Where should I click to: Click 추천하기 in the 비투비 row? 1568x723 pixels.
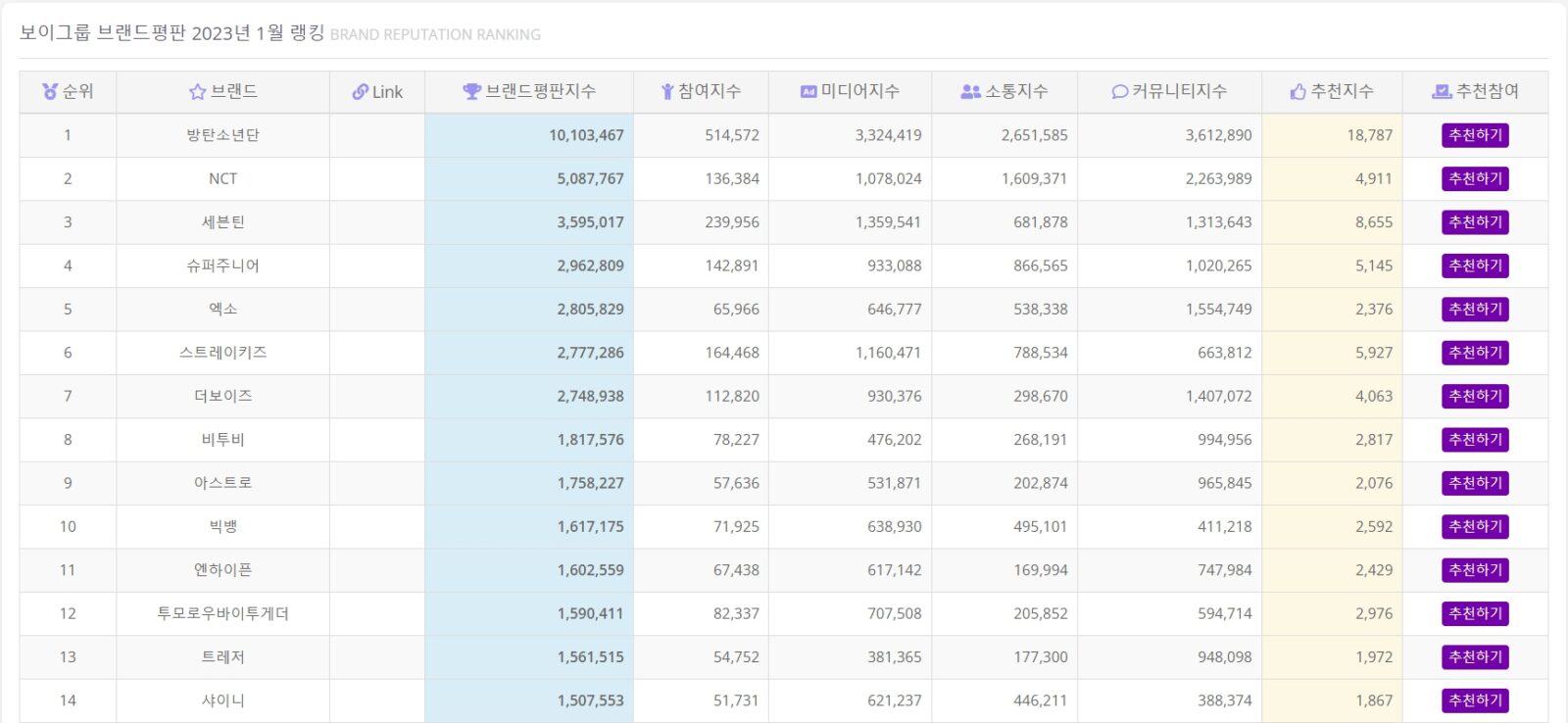pyautogui.click(x=1475, y=440)
